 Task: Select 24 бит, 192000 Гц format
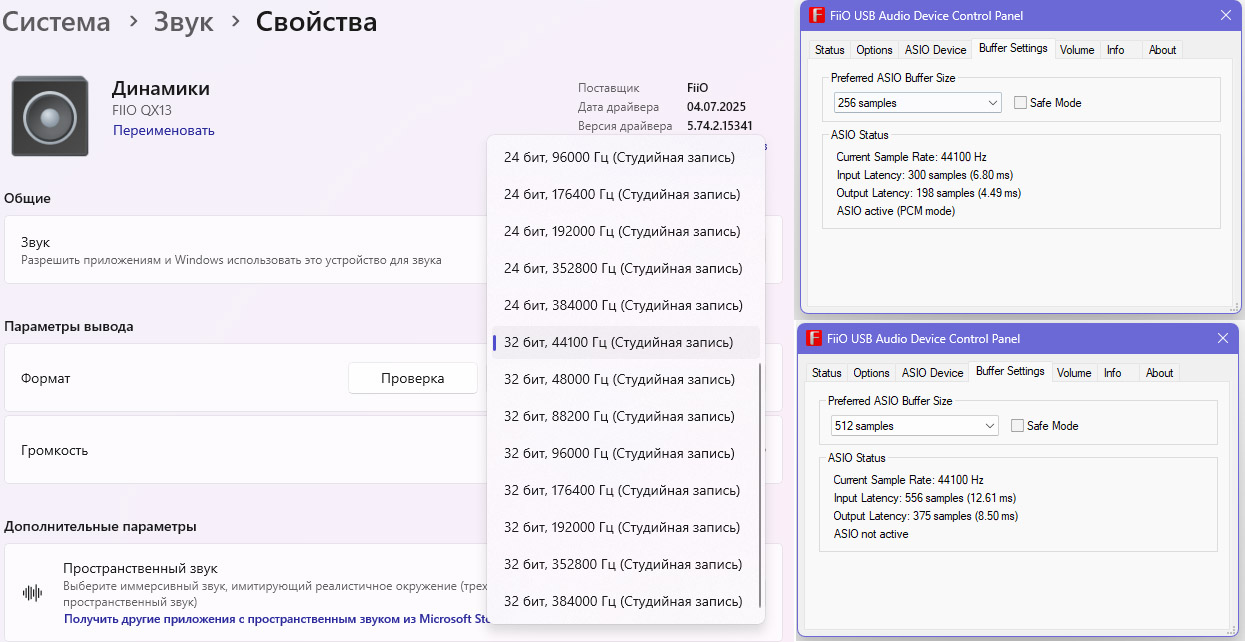[625, 231]
